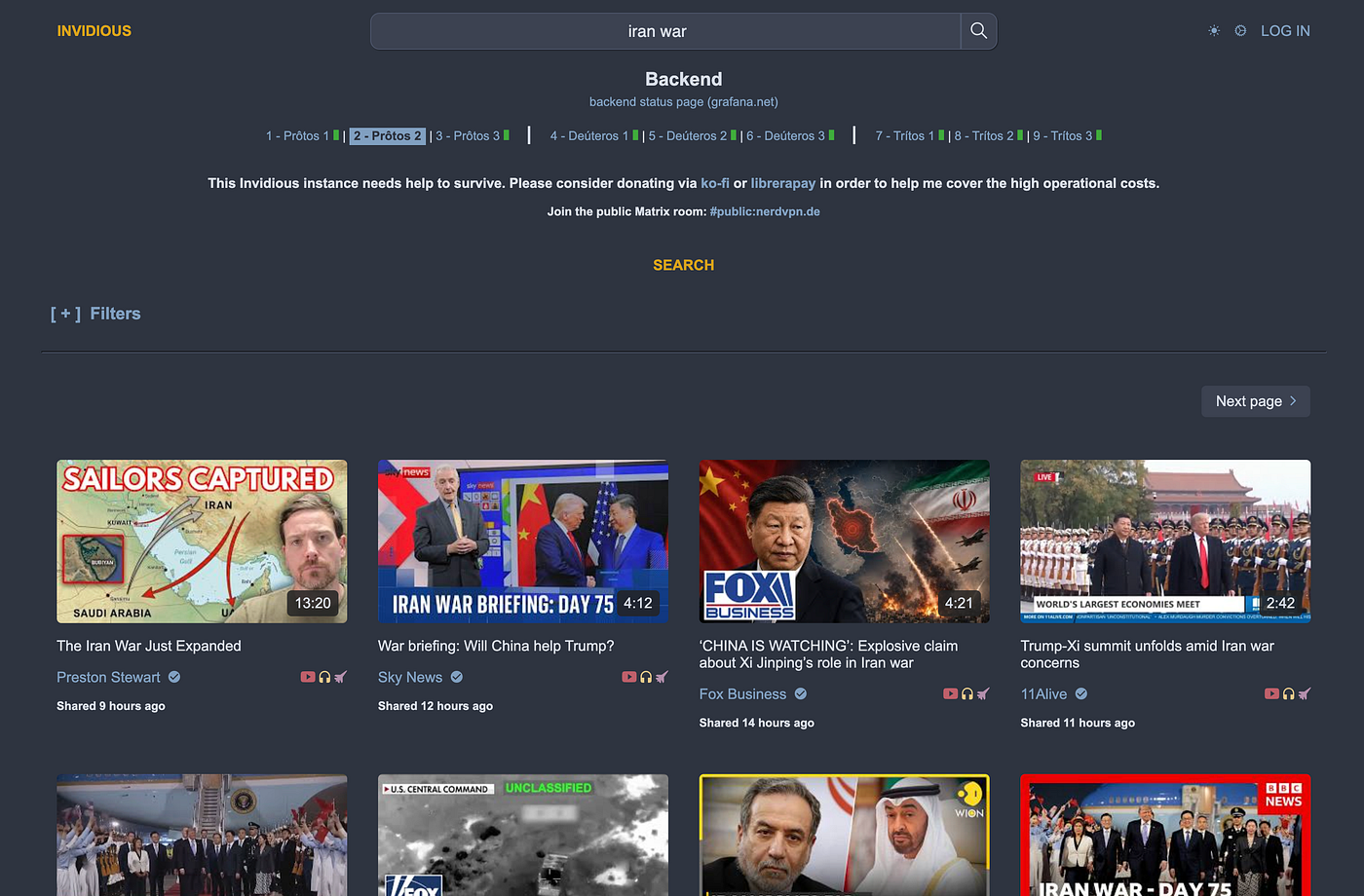Viewport: 1364px width, 896px height.
Task: Open the ko-fi donation link
Action: point(715,183)
